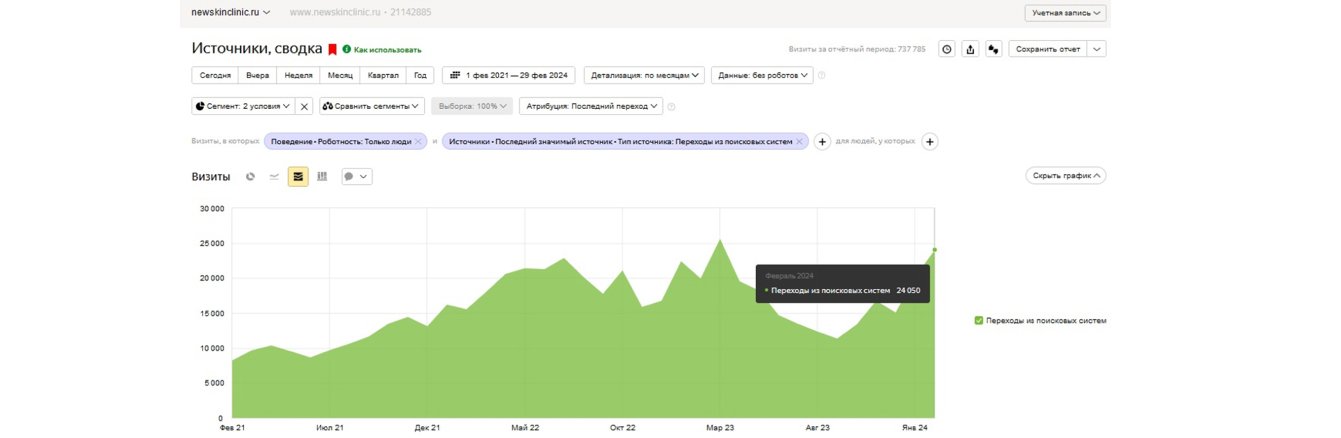Viewport: 1341px width, 438px height.
Task: Remove the 'Только люди' filter chip
Action: point(418,142)
